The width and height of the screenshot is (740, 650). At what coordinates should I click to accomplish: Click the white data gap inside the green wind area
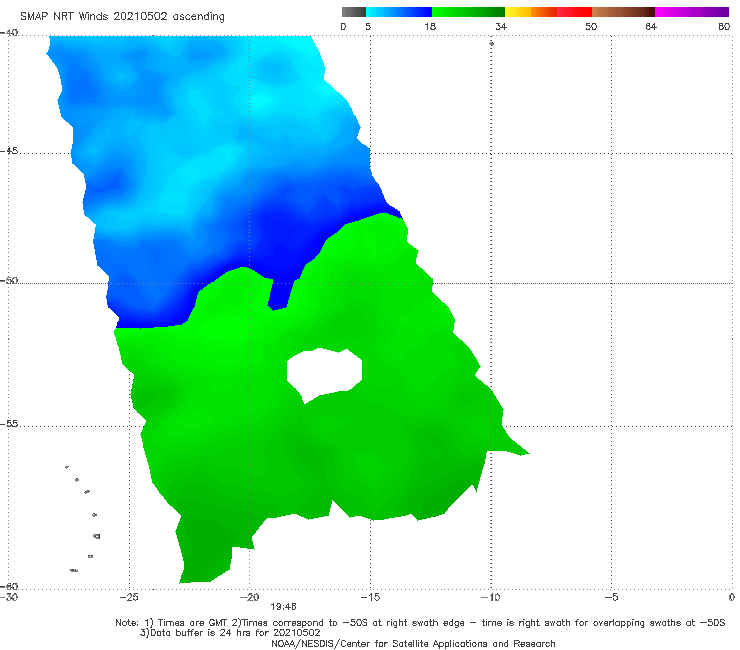coord(324,374)
